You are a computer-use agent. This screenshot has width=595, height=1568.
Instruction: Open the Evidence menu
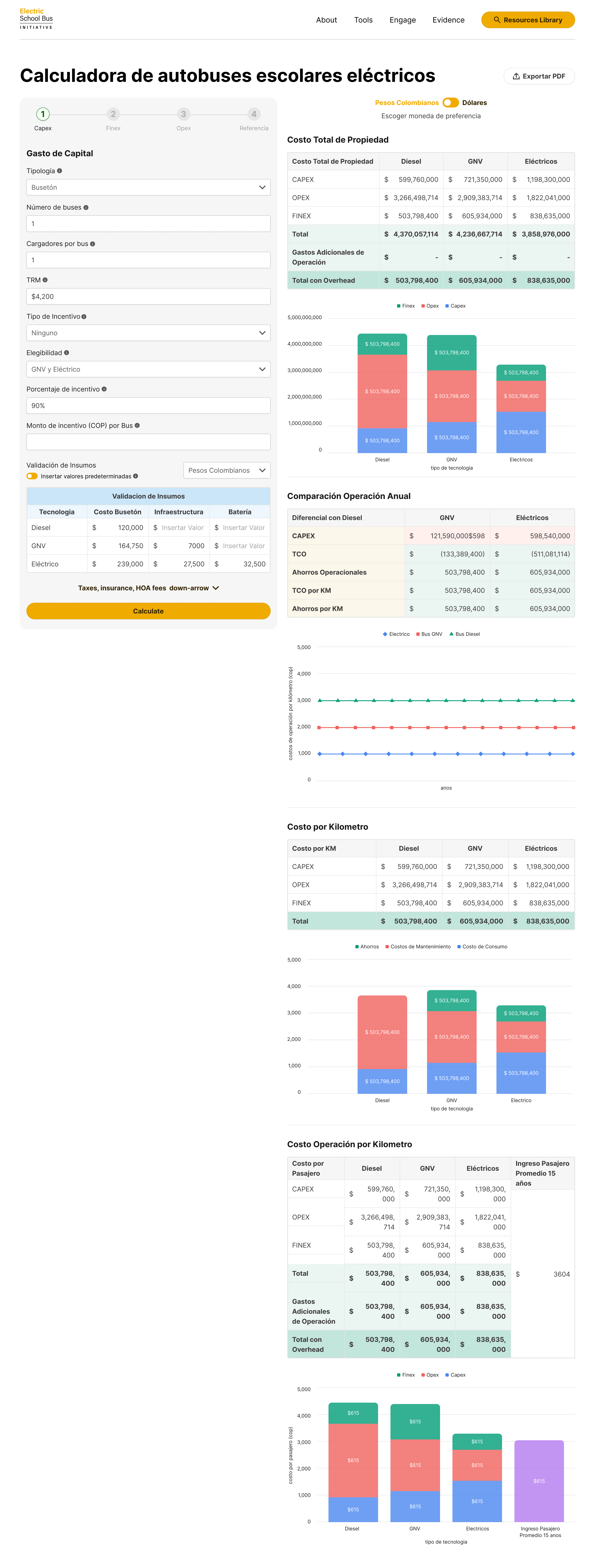(x=448, y=20)
